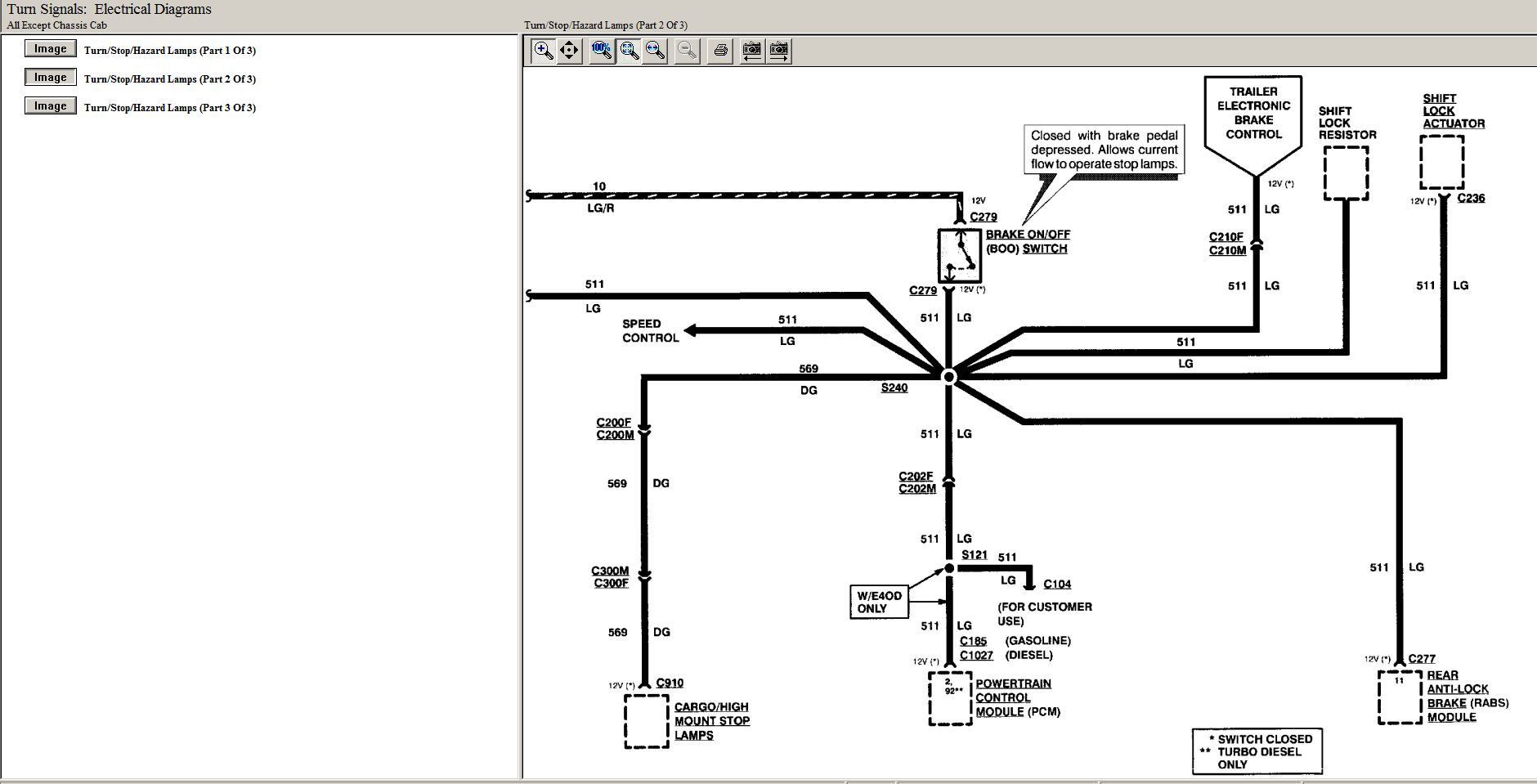Open Turn/Stop/Hazard Lamps (Part 3 Of 3) link
1537x784 pixels.
click(x=169, y=108)
